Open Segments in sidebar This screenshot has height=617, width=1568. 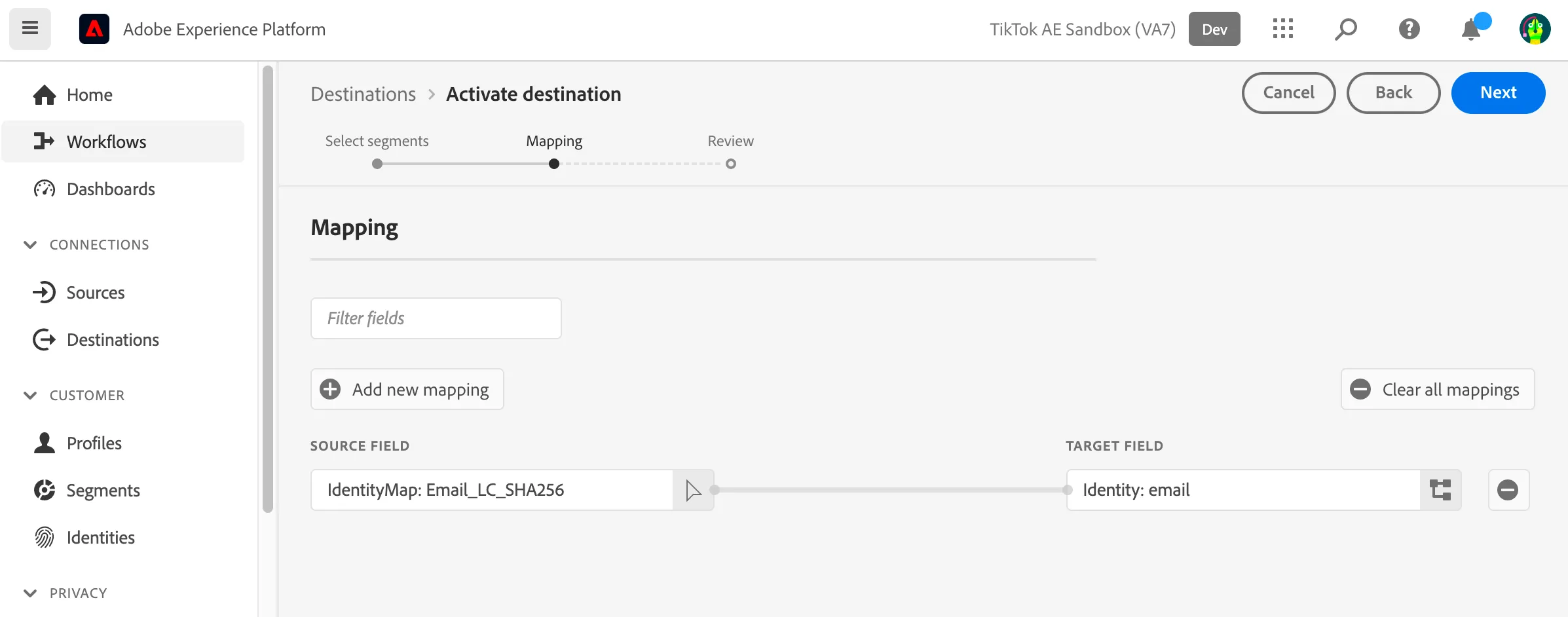pyautogui.click(x=123, y=490)
